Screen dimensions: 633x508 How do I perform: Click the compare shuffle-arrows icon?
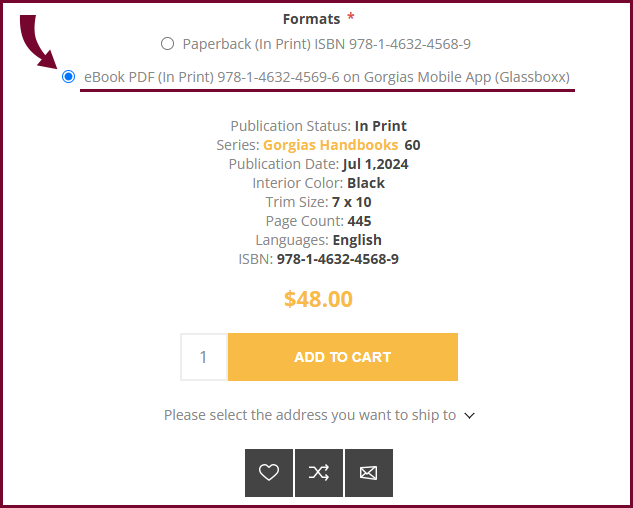[319, 472]
